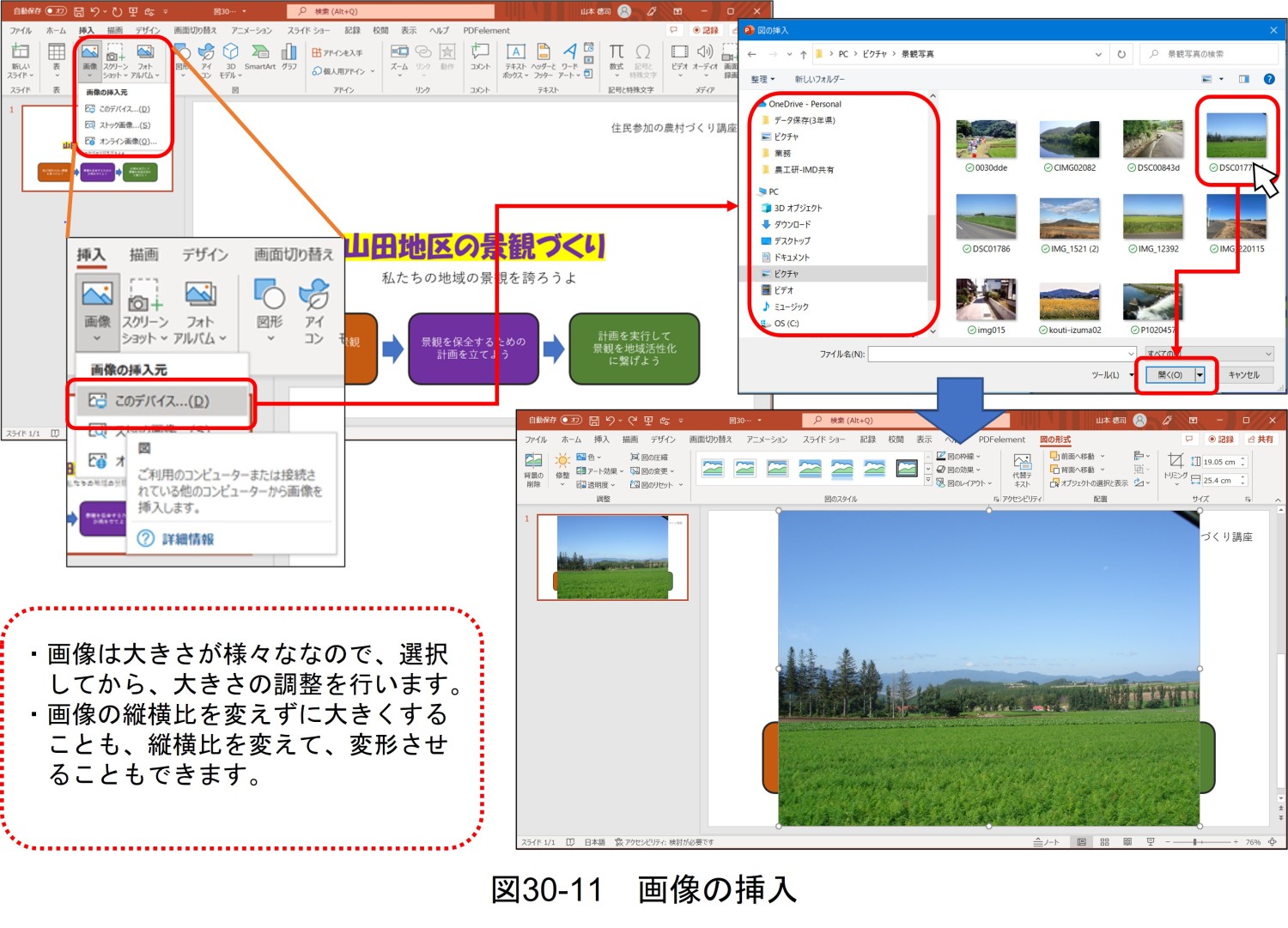
Task: Switch to Design (デザイン) tab in magnified inset
Action: pyautogui.click(x=204, y=255)
